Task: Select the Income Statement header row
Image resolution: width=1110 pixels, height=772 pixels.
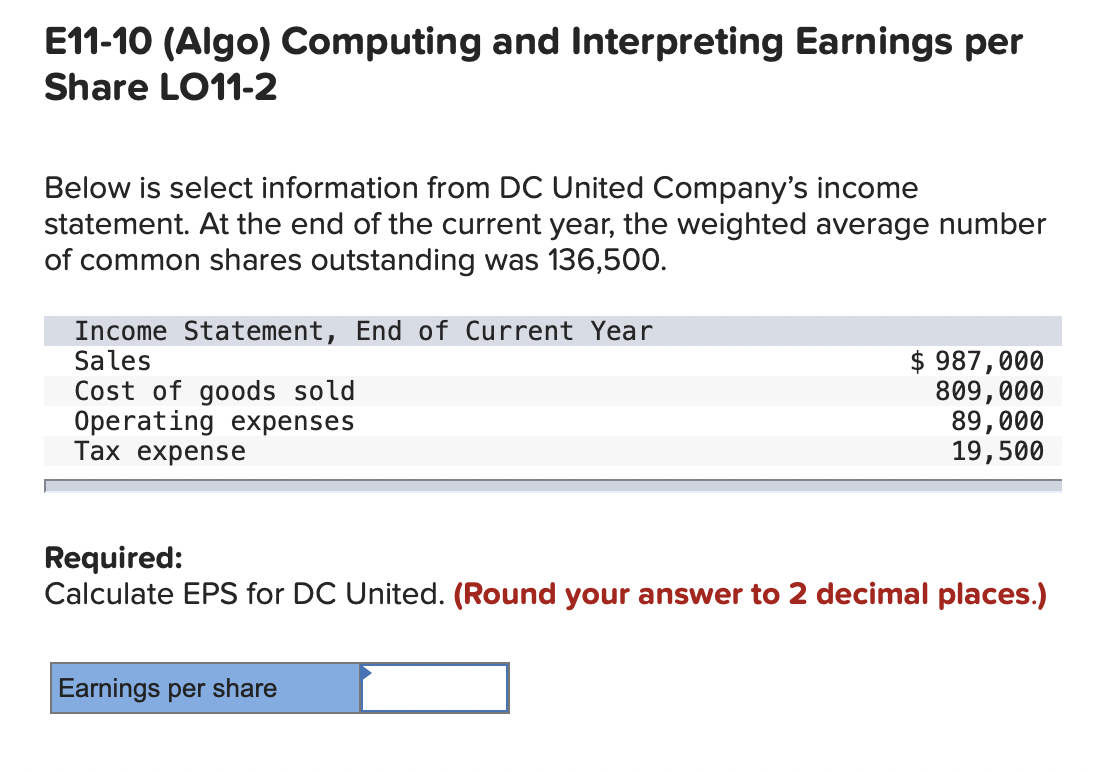Action: point(365,331)
